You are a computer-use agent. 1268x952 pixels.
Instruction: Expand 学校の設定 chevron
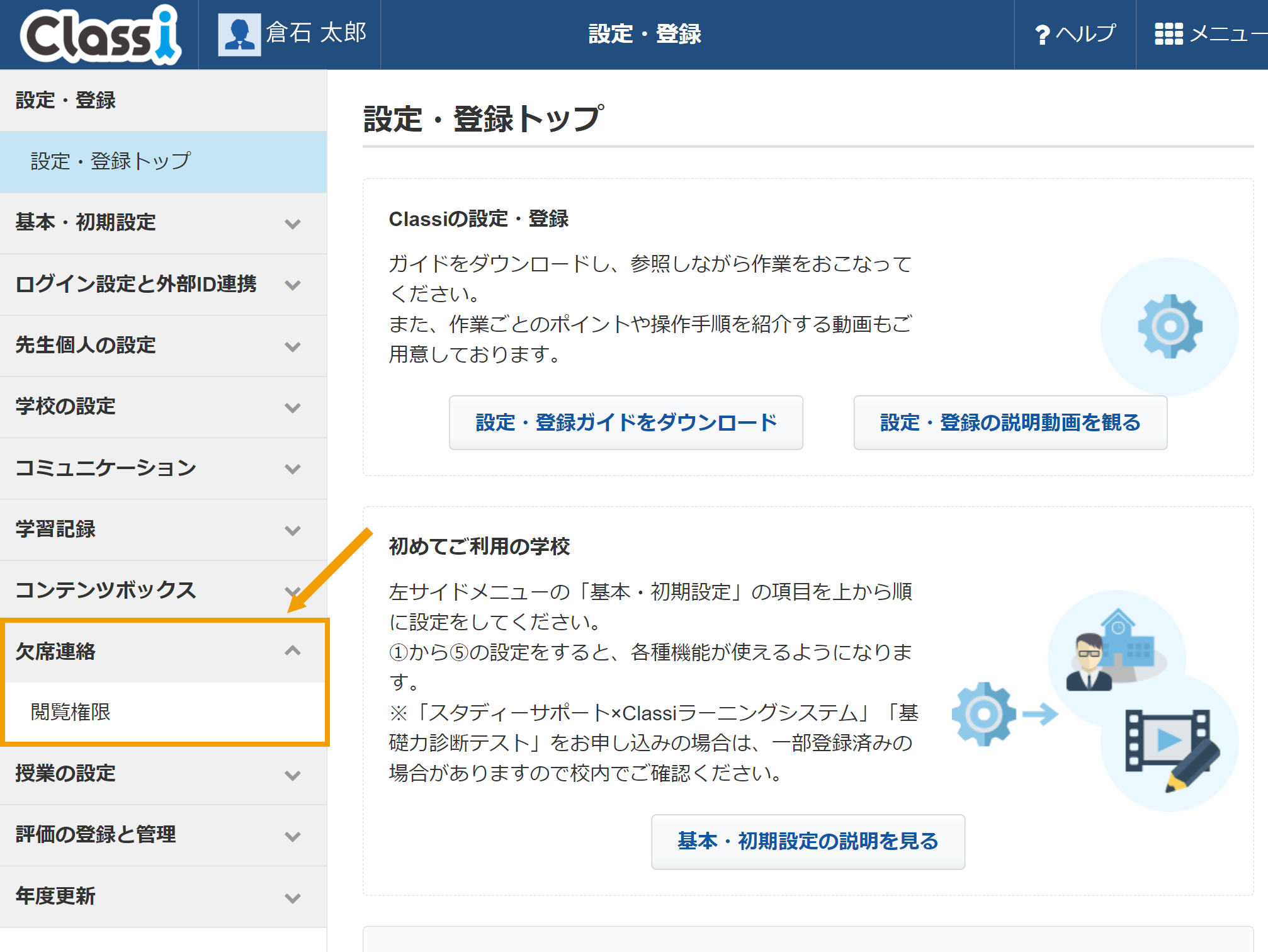(292, 407)
